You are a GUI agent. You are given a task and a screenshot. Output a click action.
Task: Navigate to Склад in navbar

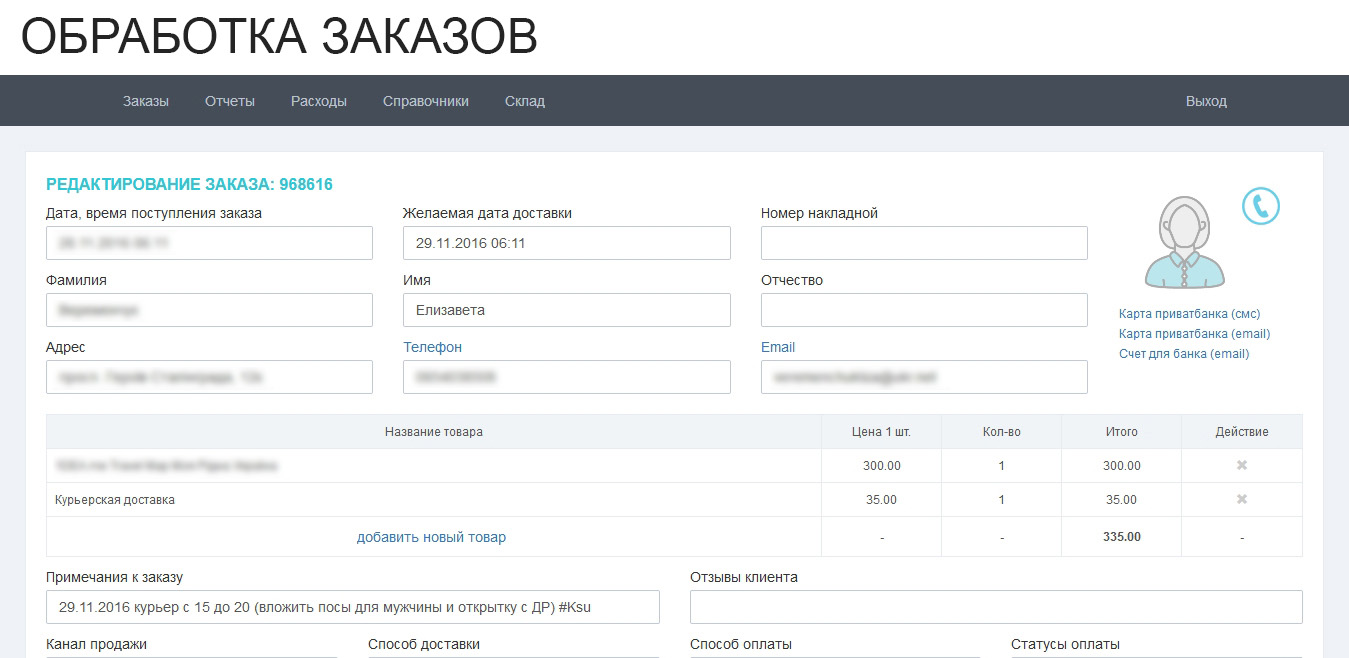pos(525,101)
